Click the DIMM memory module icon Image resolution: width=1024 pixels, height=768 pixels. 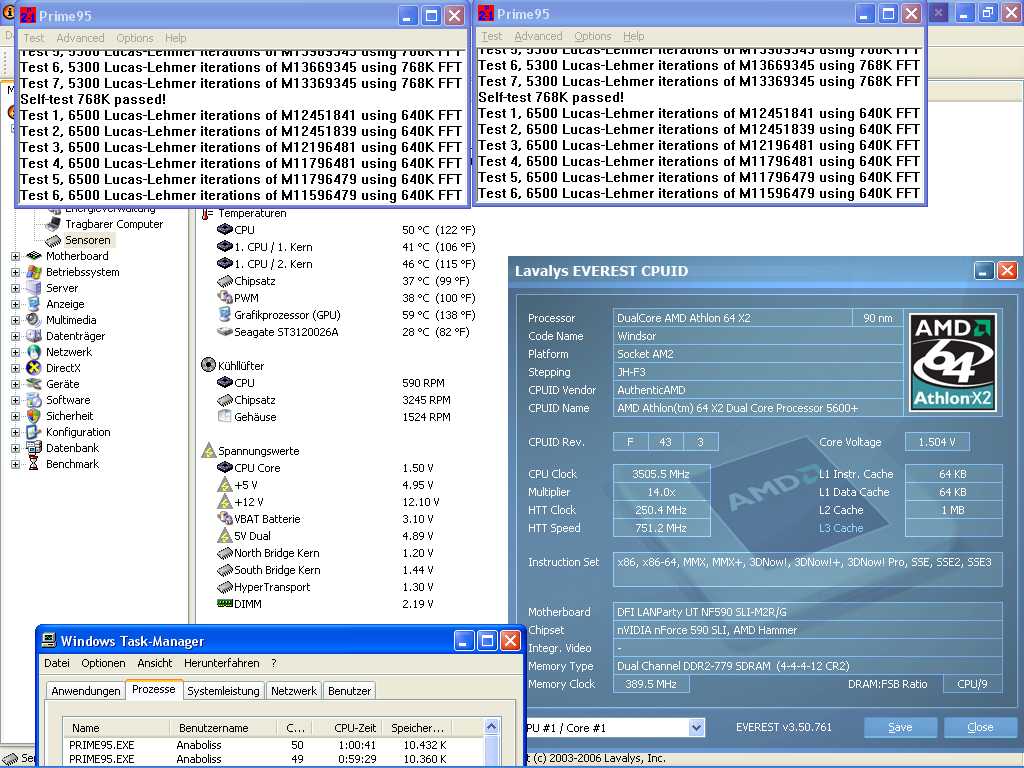(x=225, y=603)
